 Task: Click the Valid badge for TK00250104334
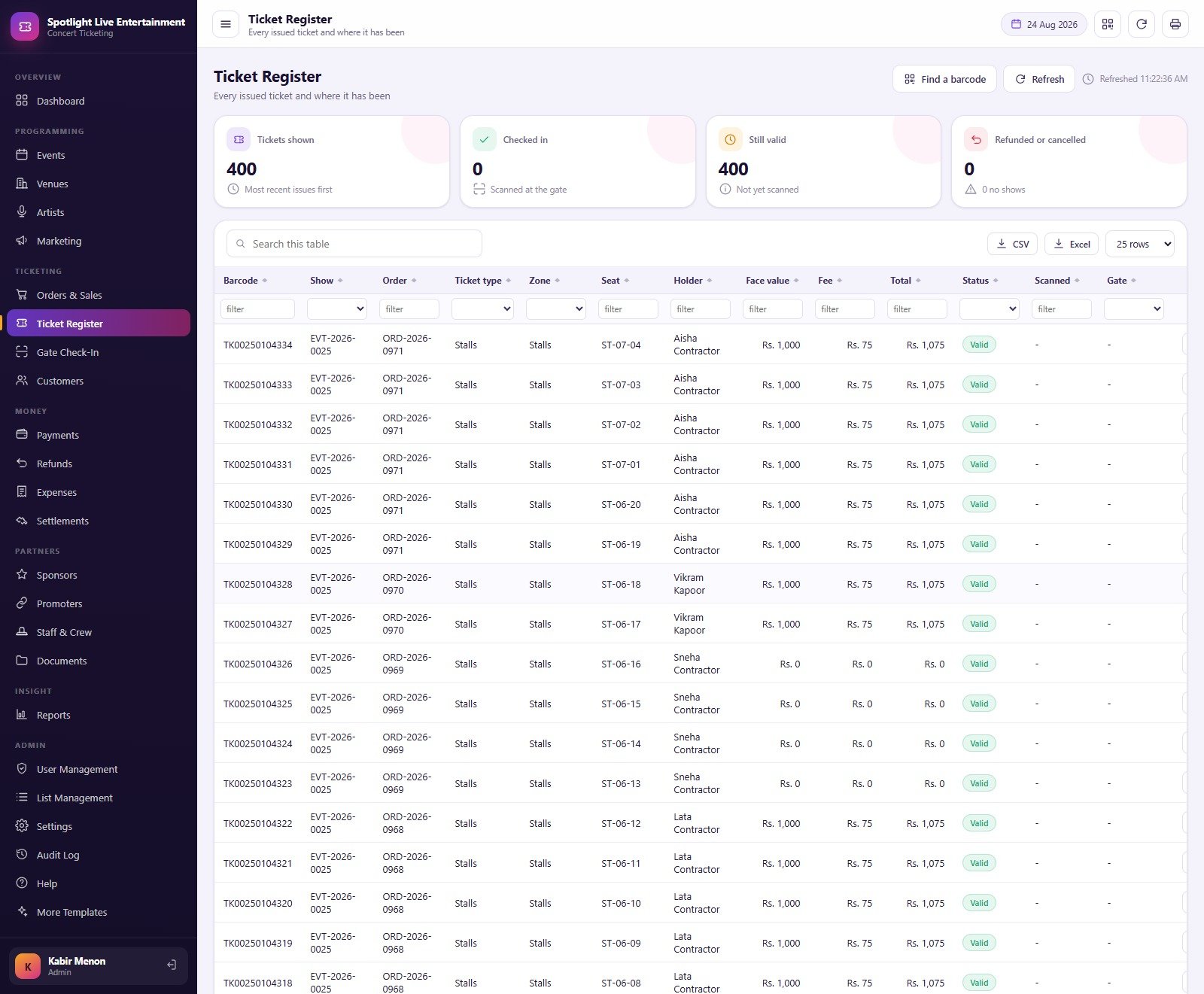click(979, 345)
